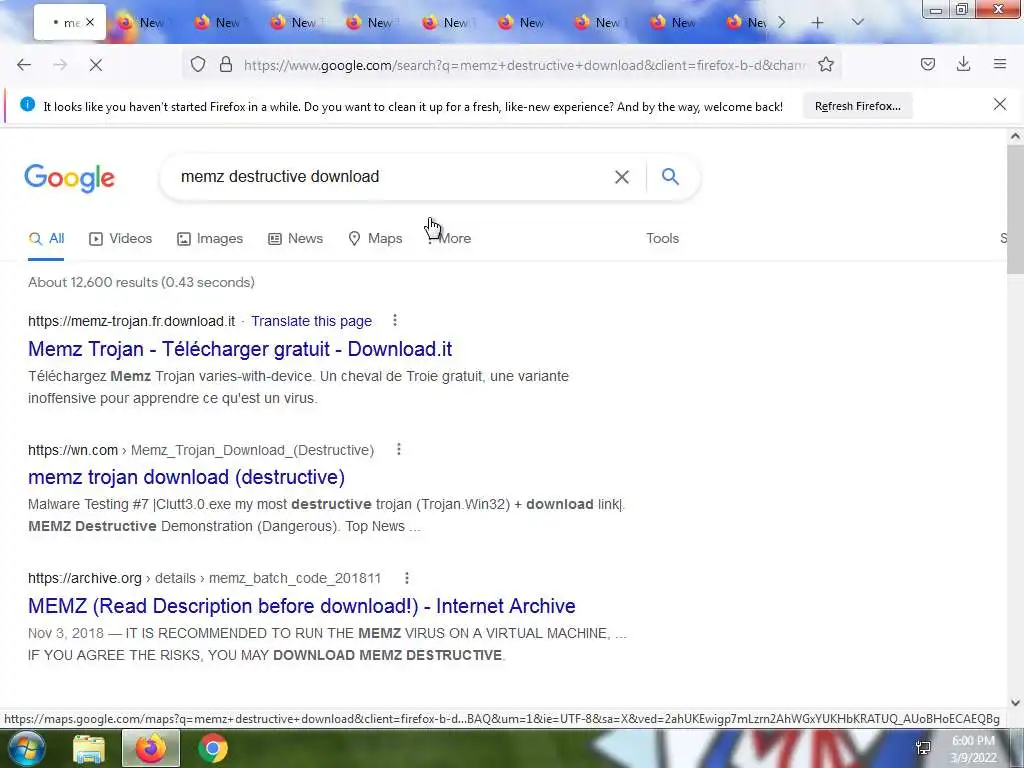List all tabs dropdown
Screen dimensions: 1024x768
[858, 23]
